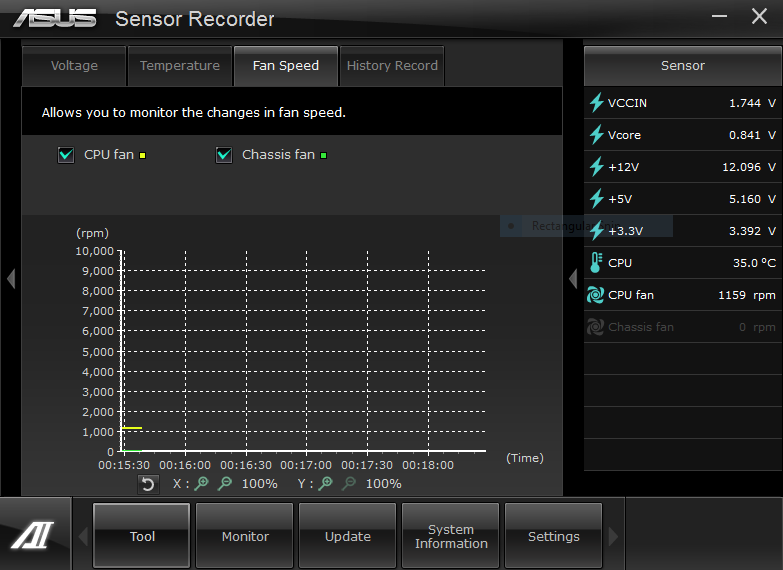Click the VCCIN 1.744 V reading
Image resolution: width=783 pixels, height=570 pixels.
[x=752, y=103]
